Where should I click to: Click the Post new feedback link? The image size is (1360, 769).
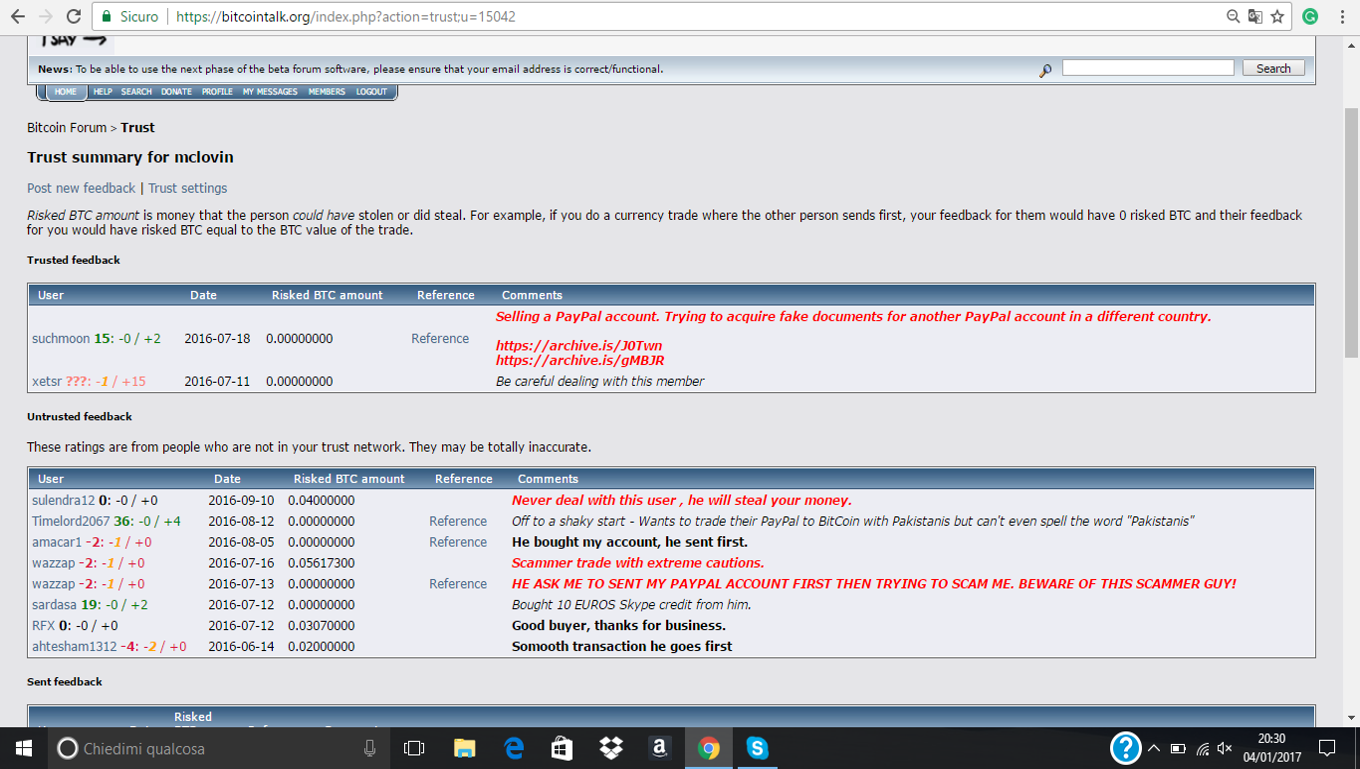click(81, 188)
